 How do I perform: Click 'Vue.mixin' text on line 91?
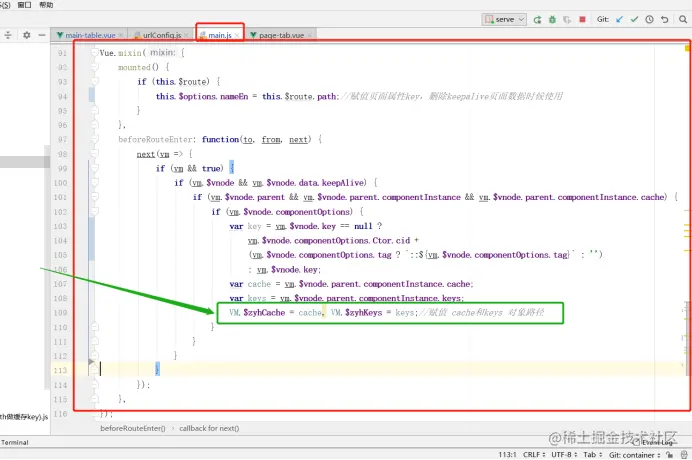point(120,53)
